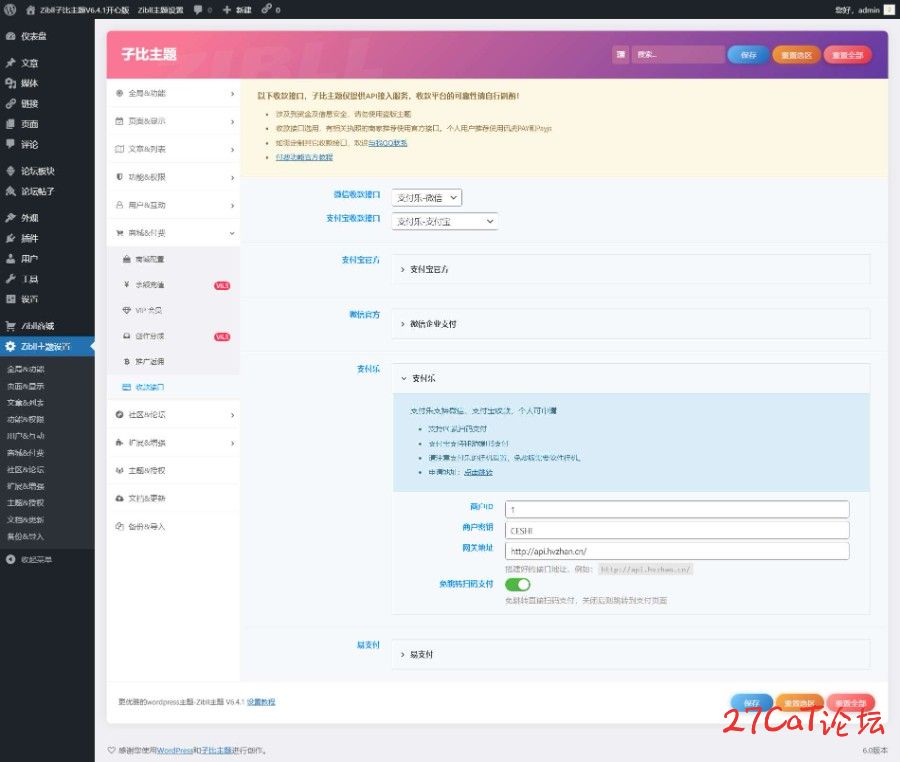Click the link icon in the admin bar
This screenshot has width=900, height=762.
click(266, 9)
